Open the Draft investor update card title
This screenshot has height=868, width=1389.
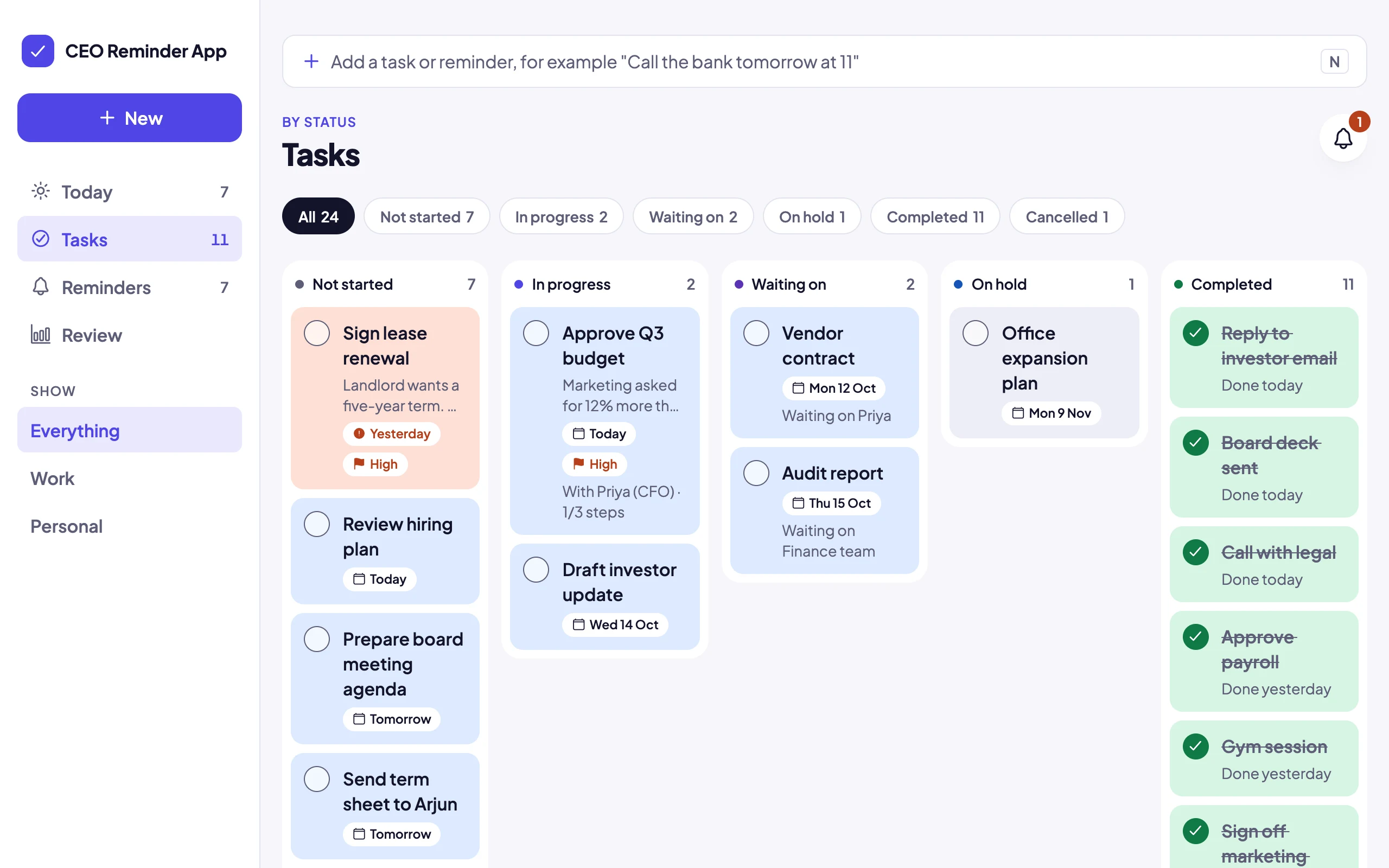pyautogui.click(x=619, y=582)
